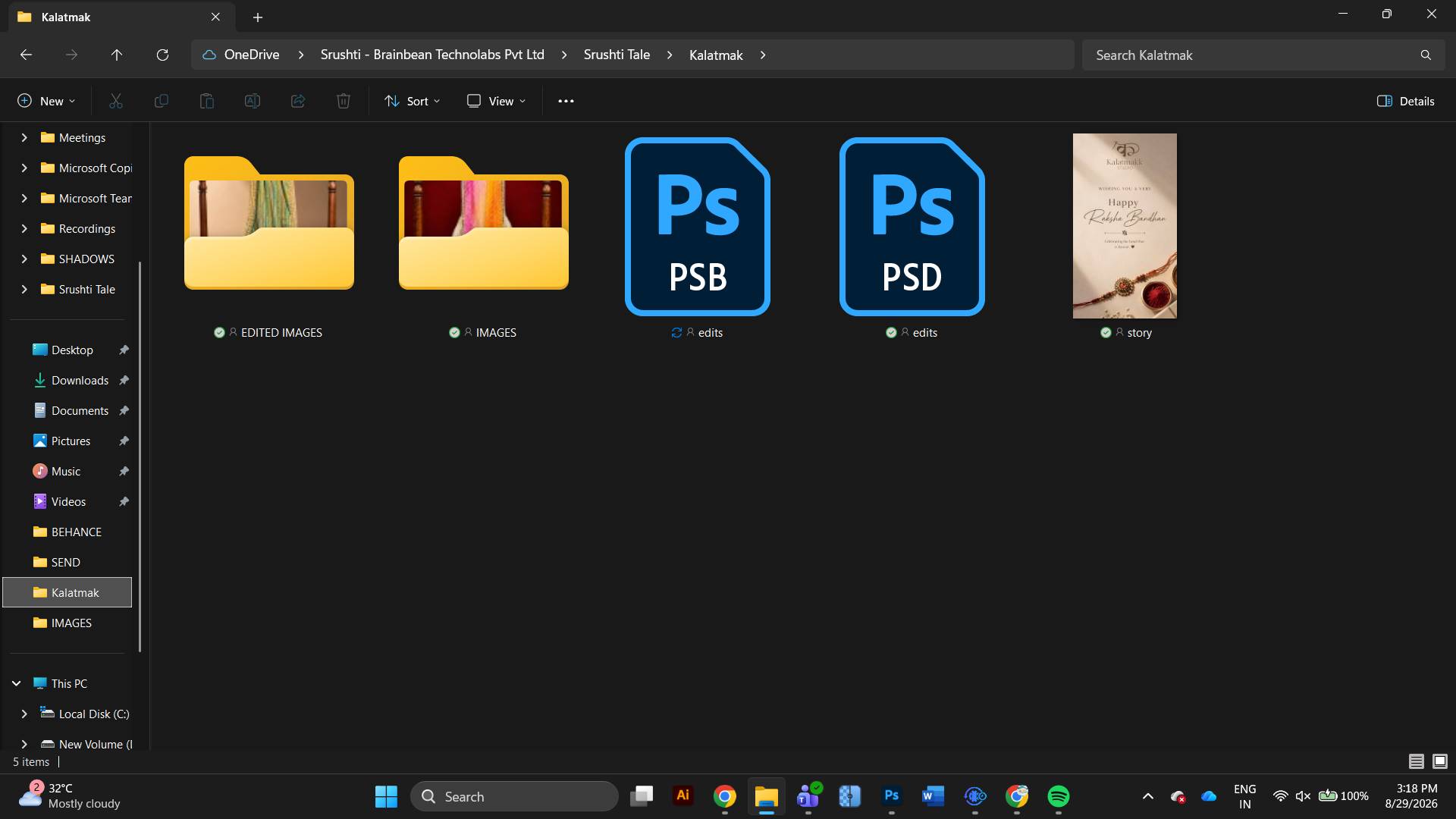Toggle the Details pane

(1405, 101)
